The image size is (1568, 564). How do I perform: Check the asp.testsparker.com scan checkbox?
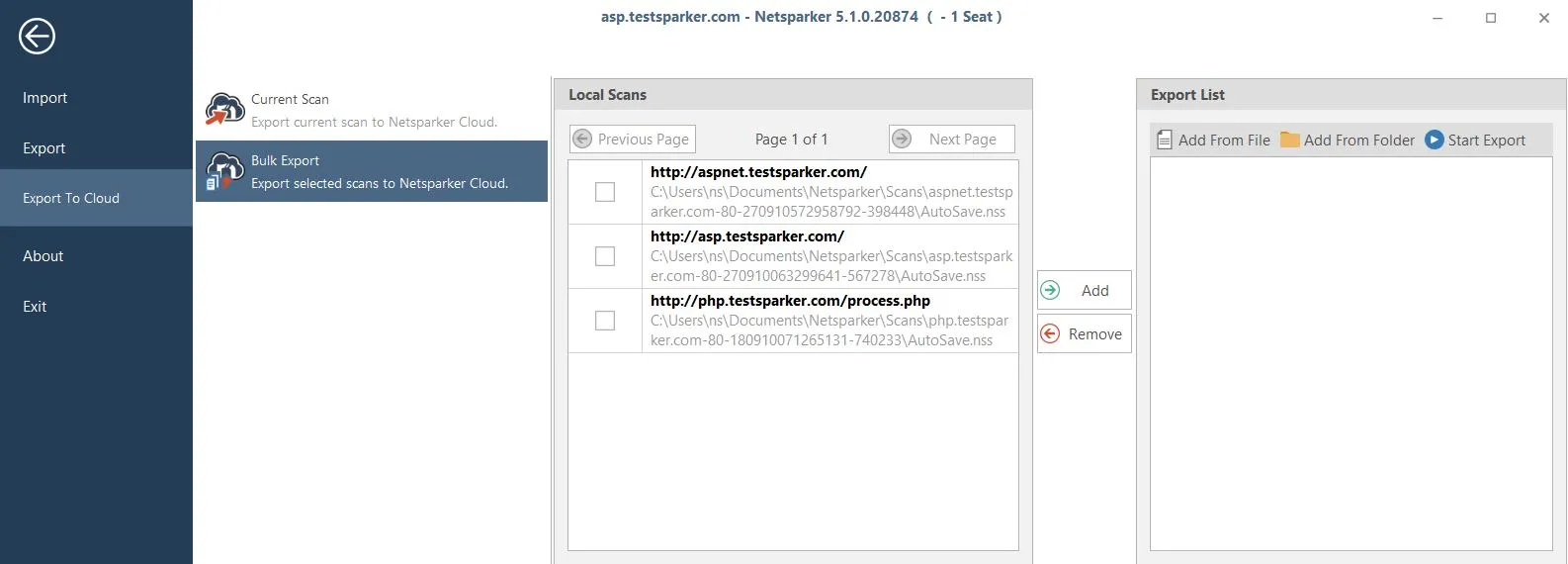[x=605, y=256]
